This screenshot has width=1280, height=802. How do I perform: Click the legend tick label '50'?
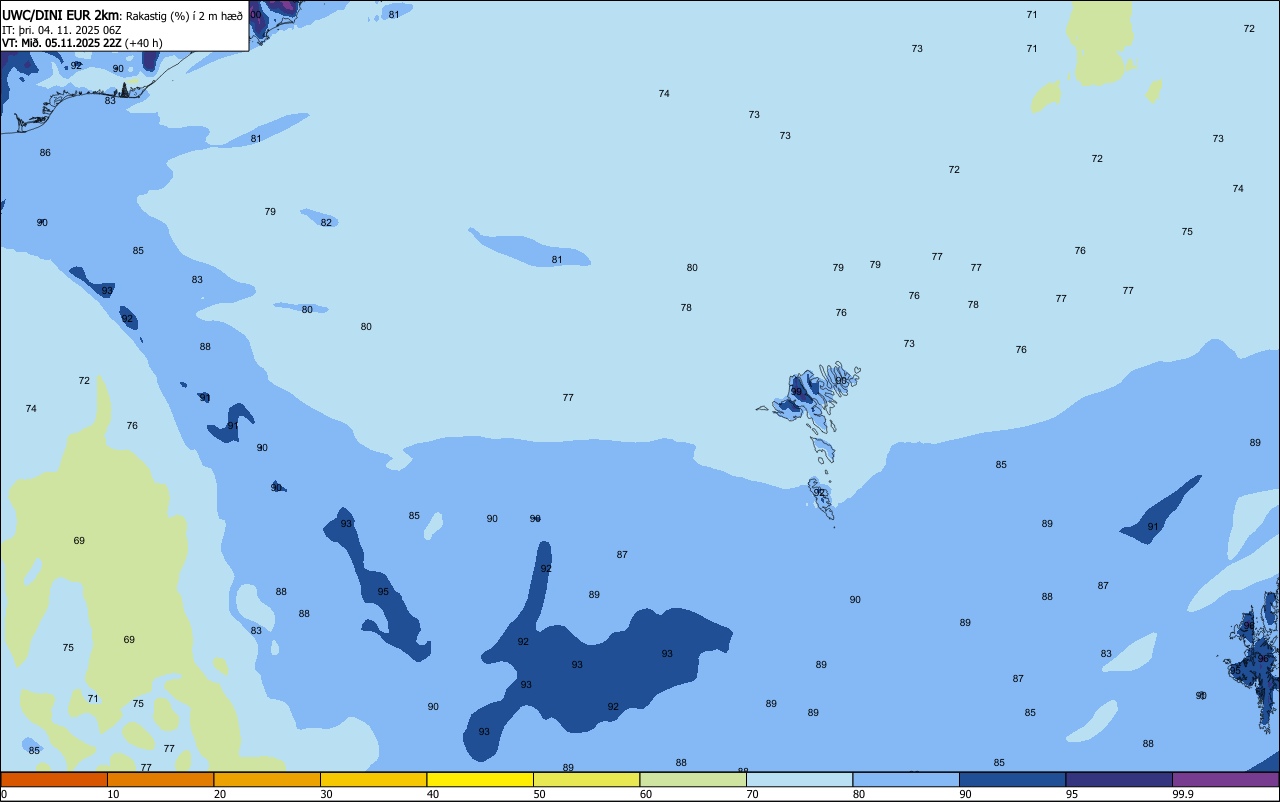tap(539, 794)
